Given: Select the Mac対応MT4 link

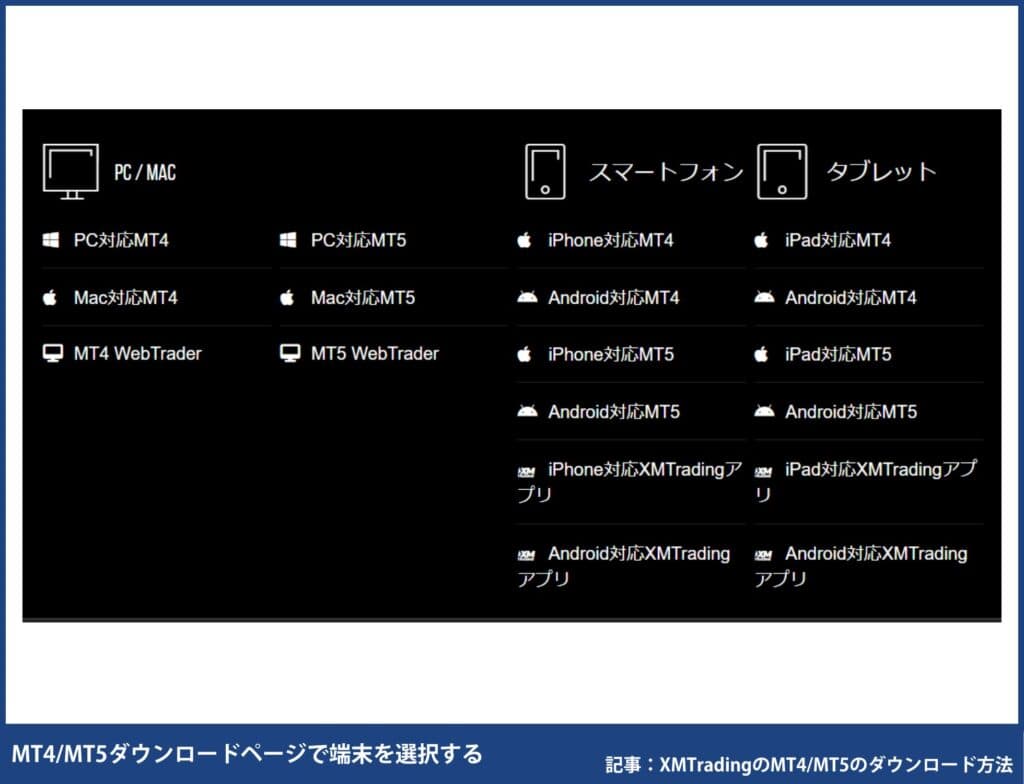Looking at the screenshot, I should 125,298.
